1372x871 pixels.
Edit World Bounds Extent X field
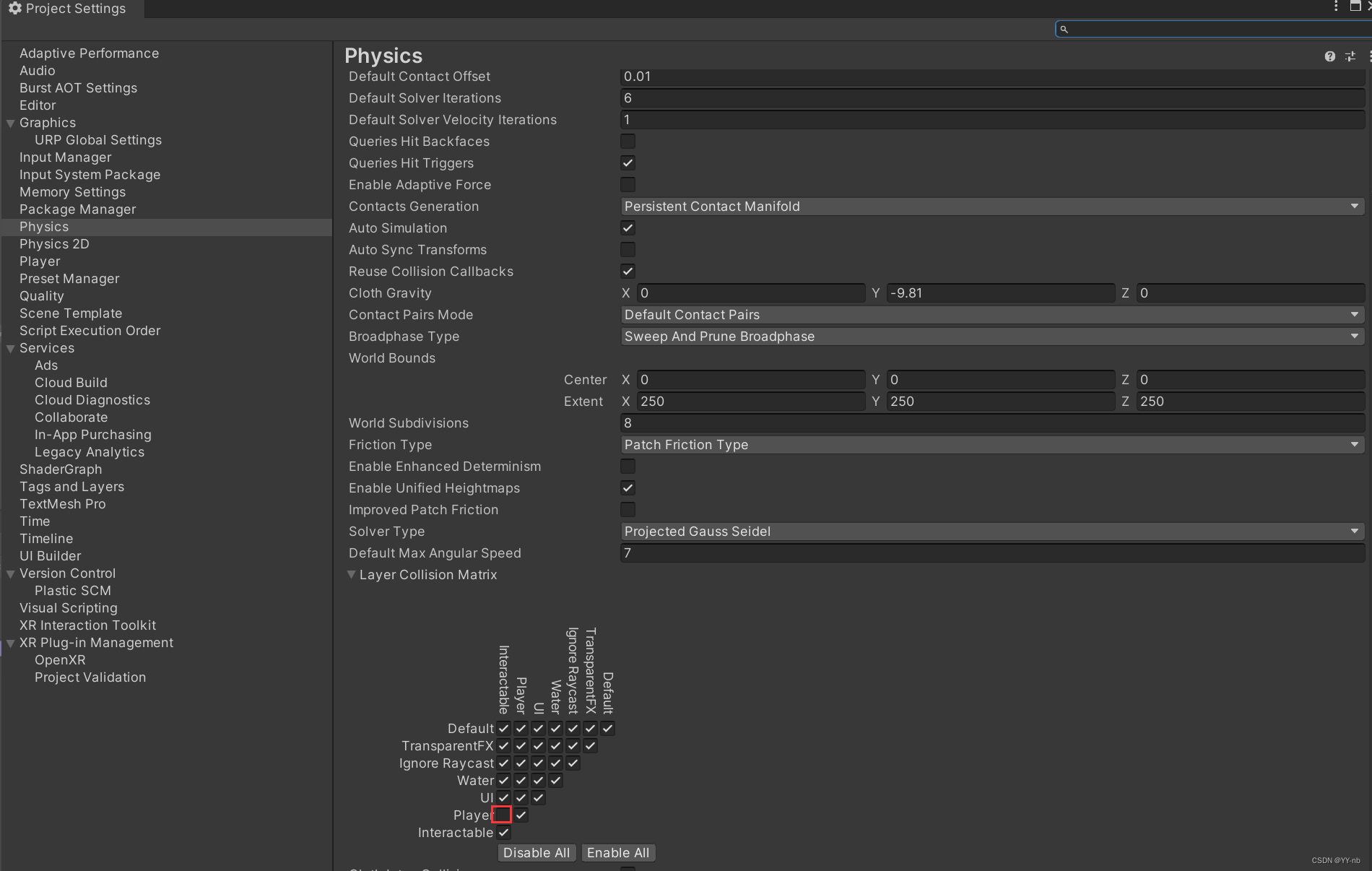[x=751, y=402]
